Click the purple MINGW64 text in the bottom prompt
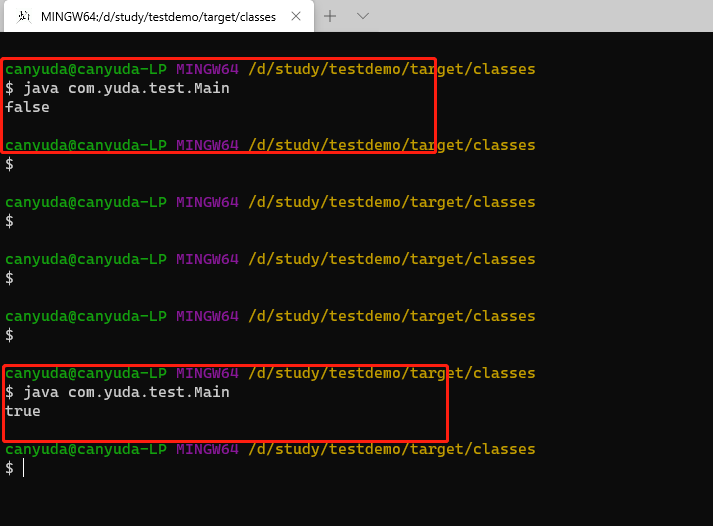 point(207,449)
